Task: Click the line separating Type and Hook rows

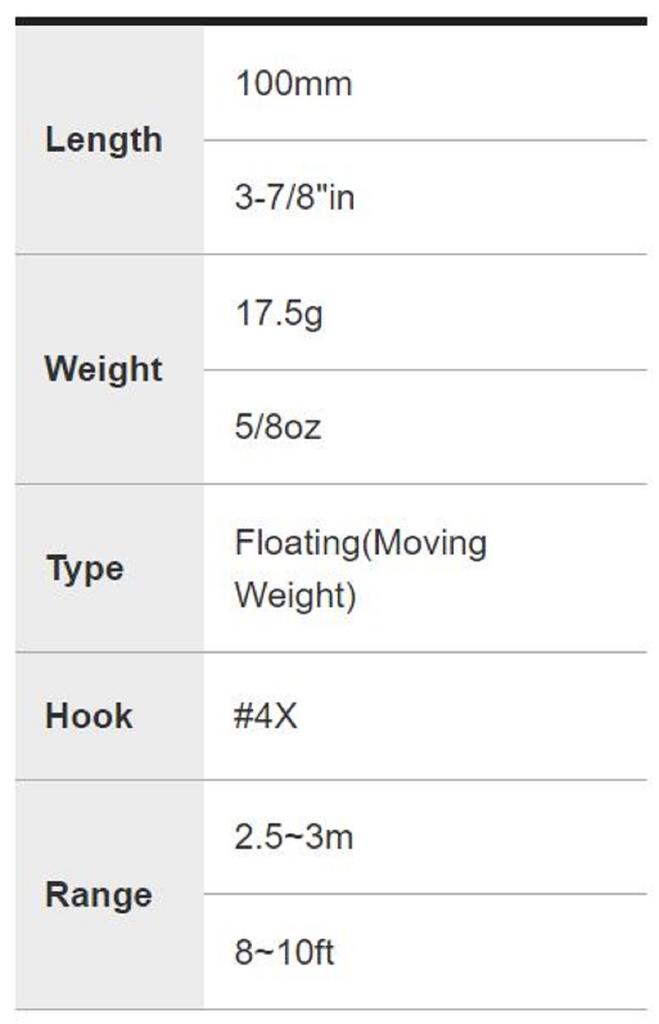Action: click(330, 652)
